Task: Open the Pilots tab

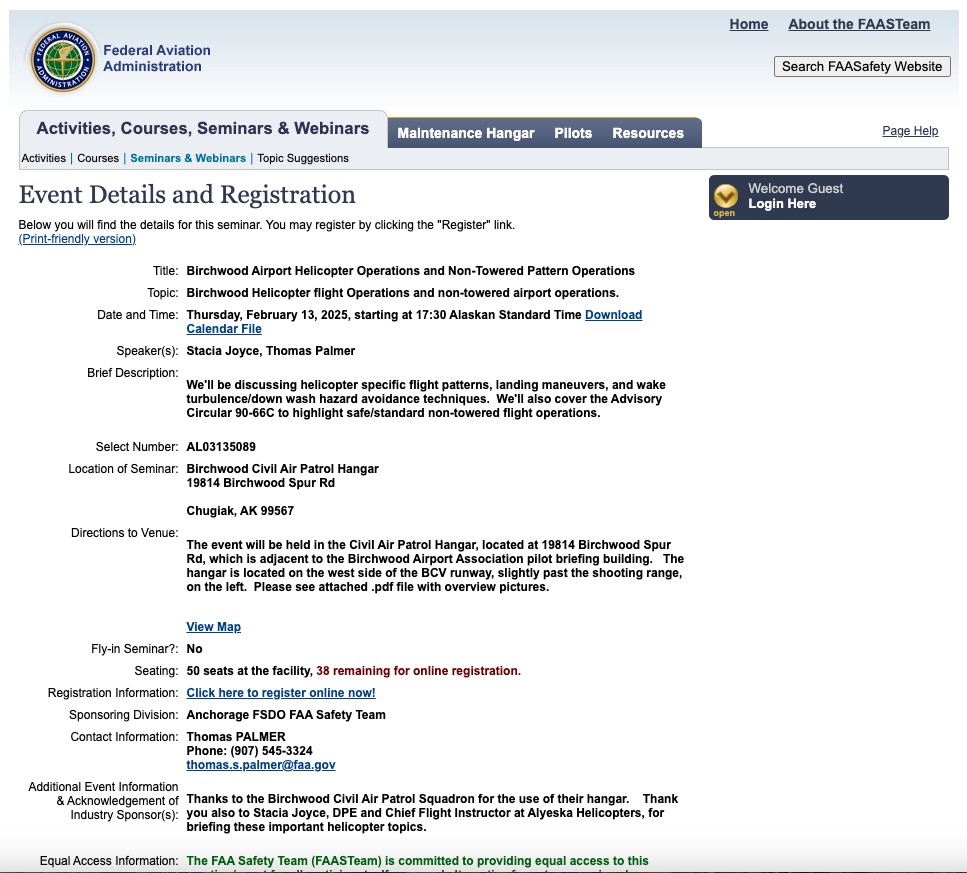Action: tap(573, 133)
